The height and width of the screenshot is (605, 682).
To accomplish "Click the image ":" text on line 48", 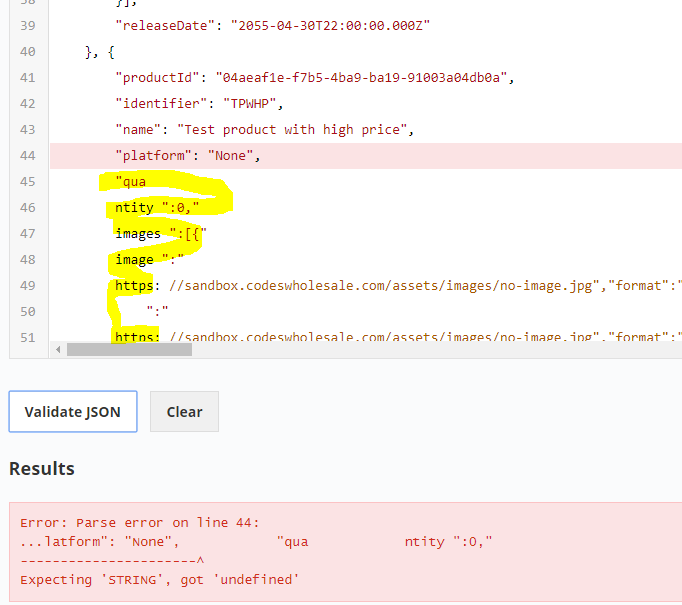I will (144, 259).
